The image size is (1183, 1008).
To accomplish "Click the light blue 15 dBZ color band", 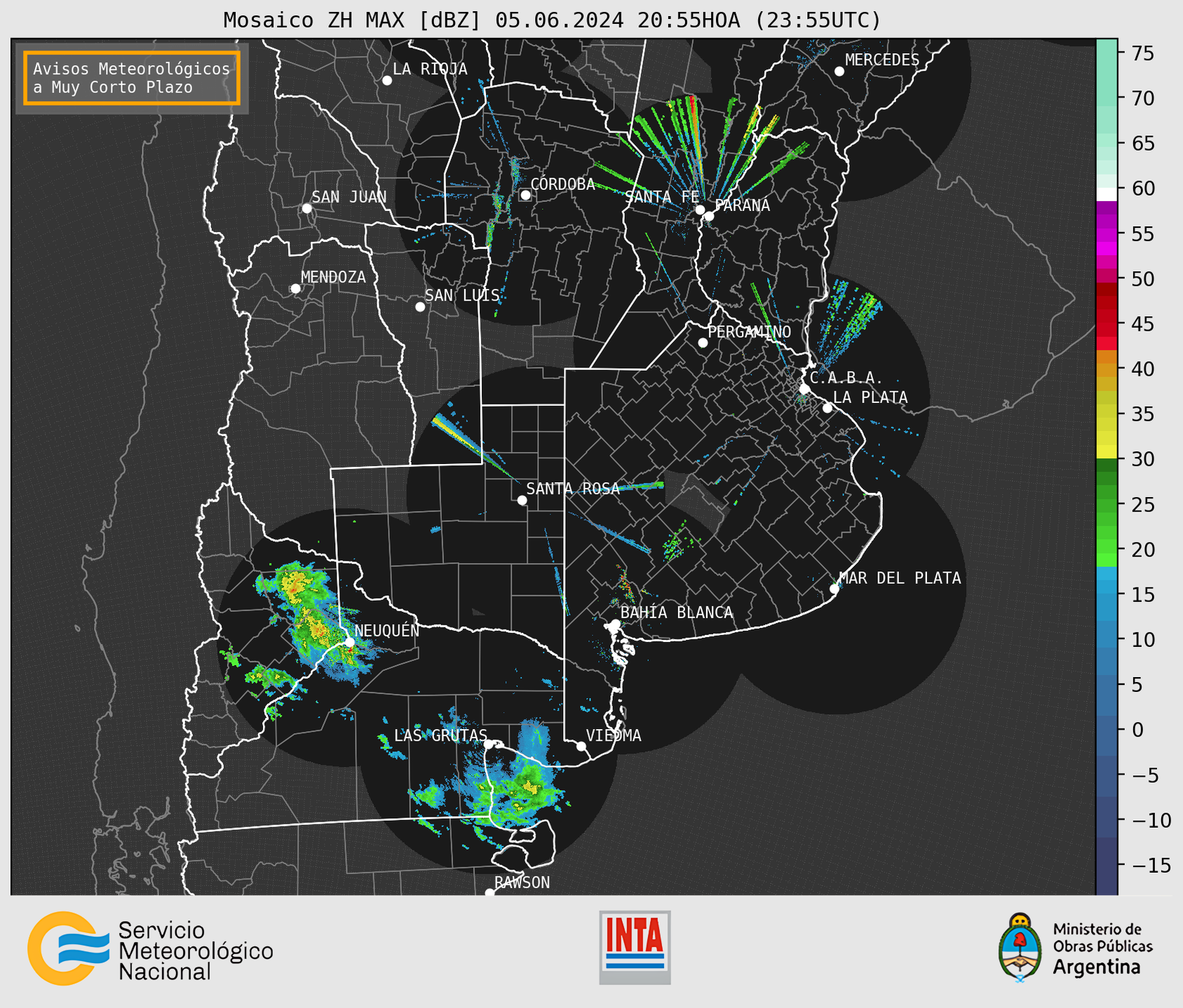I will pyautogui.click(x=1107, y=594).
